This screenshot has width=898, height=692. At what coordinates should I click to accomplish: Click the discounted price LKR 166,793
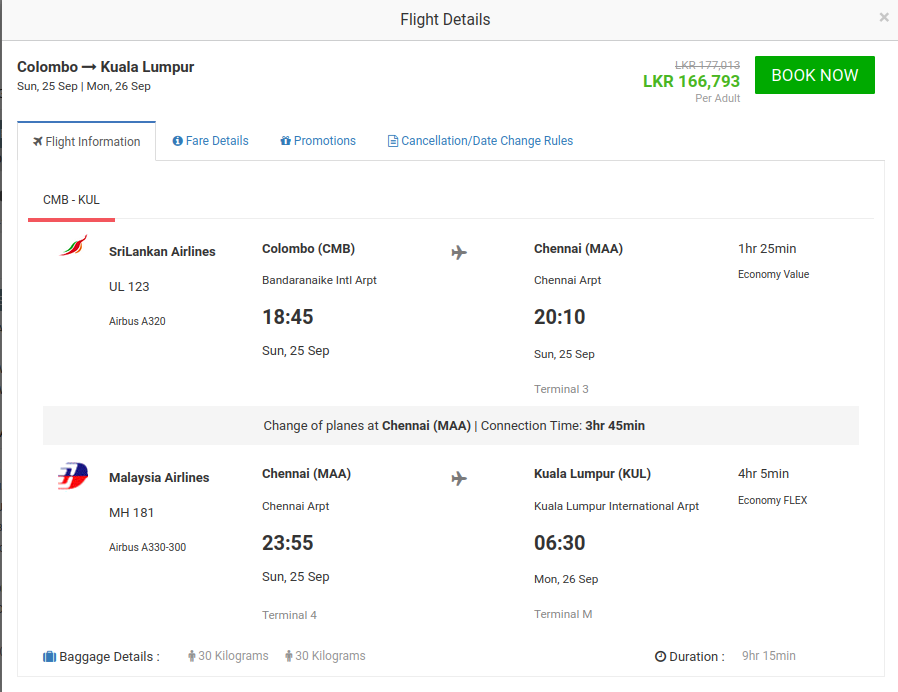click(x=691, y=81)
